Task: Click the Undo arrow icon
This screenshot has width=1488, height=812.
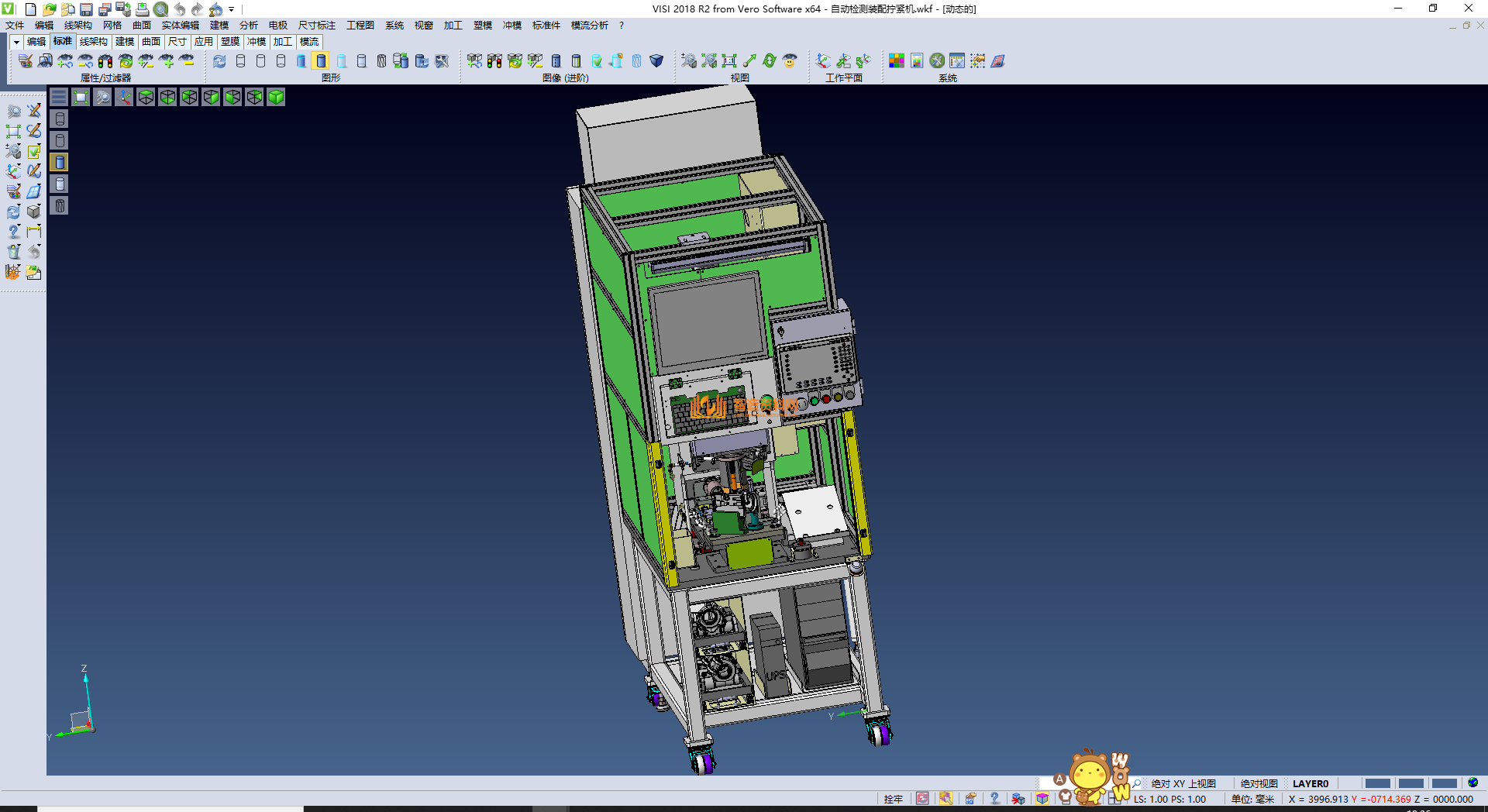Action: tap(179, 9)
